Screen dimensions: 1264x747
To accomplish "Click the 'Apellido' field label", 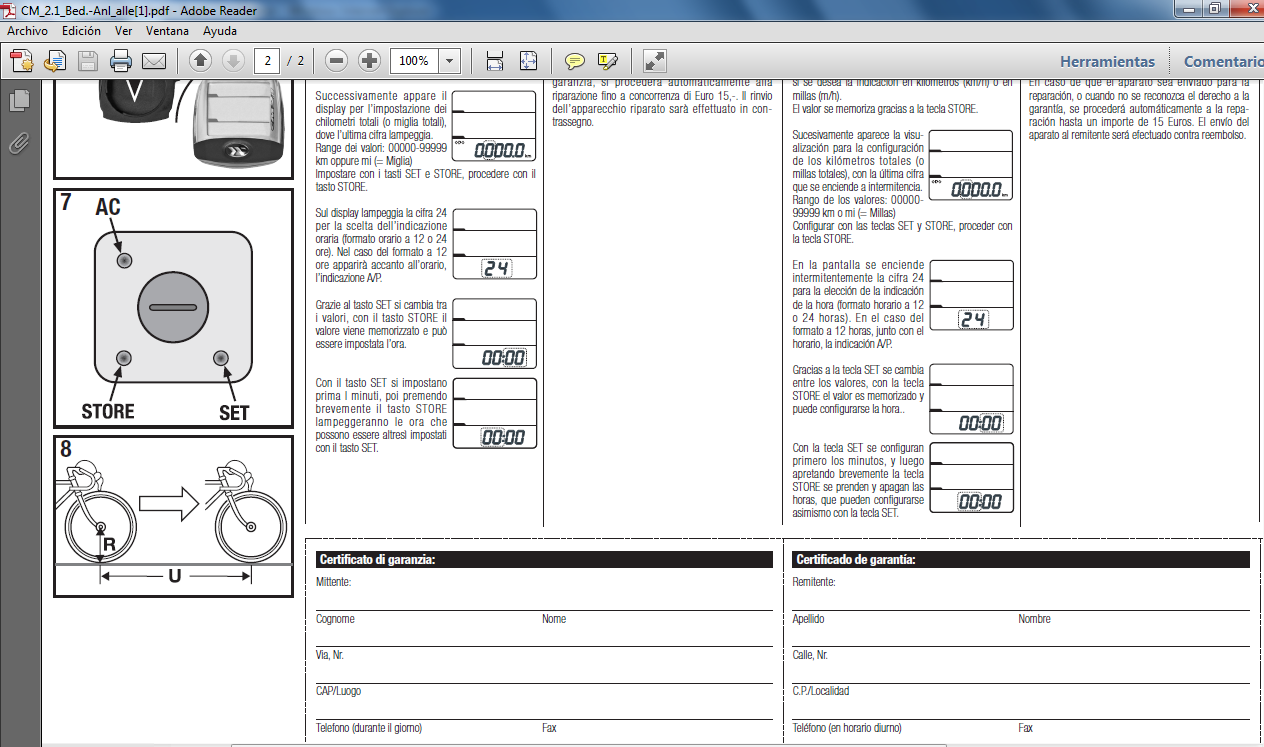I will coord(808,619).
